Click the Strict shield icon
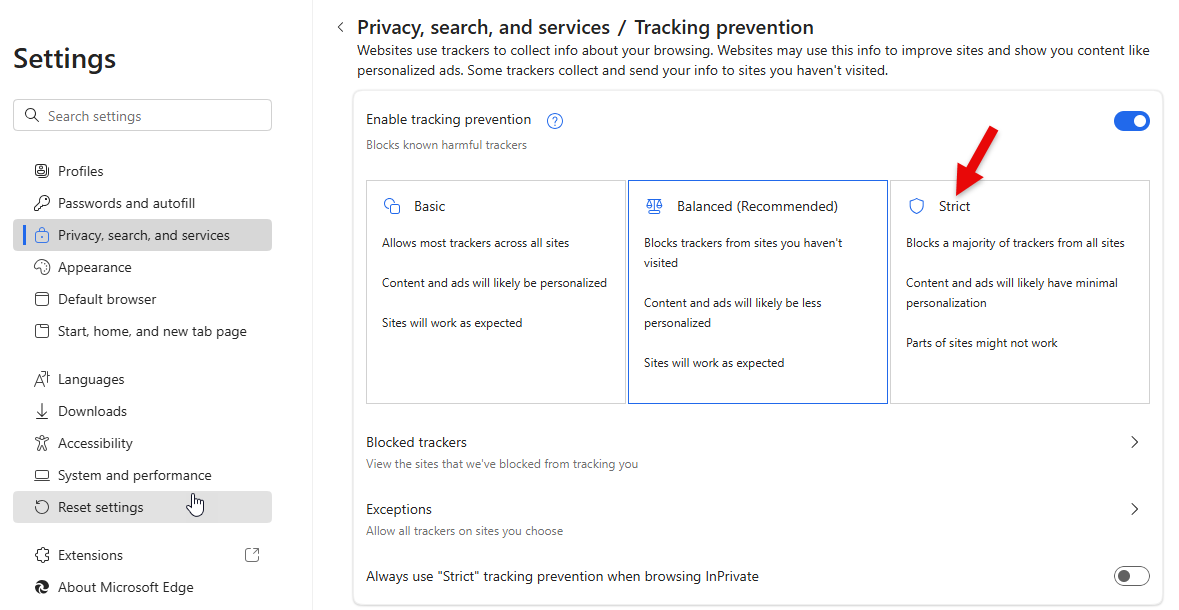 916,206
